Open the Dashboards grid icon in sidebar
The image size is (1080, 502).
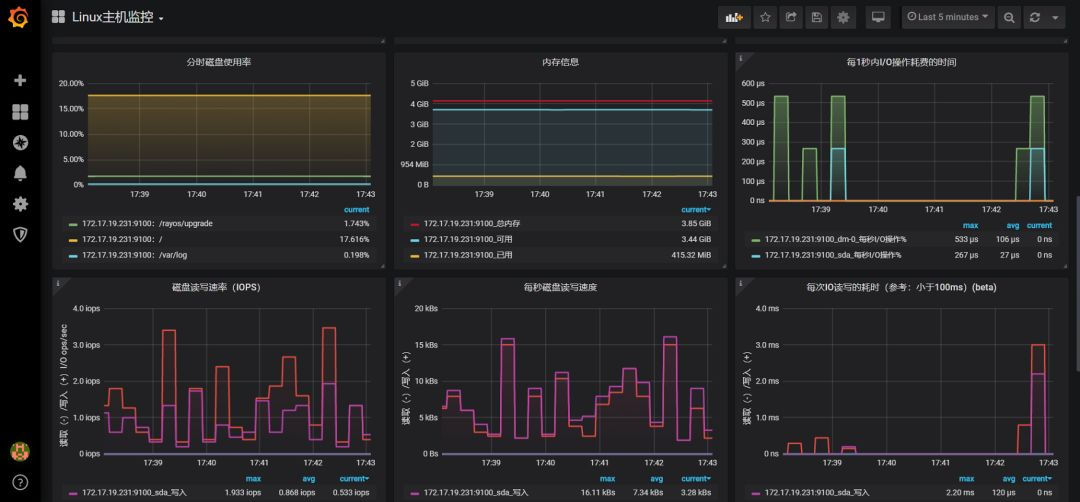(20, 112)
